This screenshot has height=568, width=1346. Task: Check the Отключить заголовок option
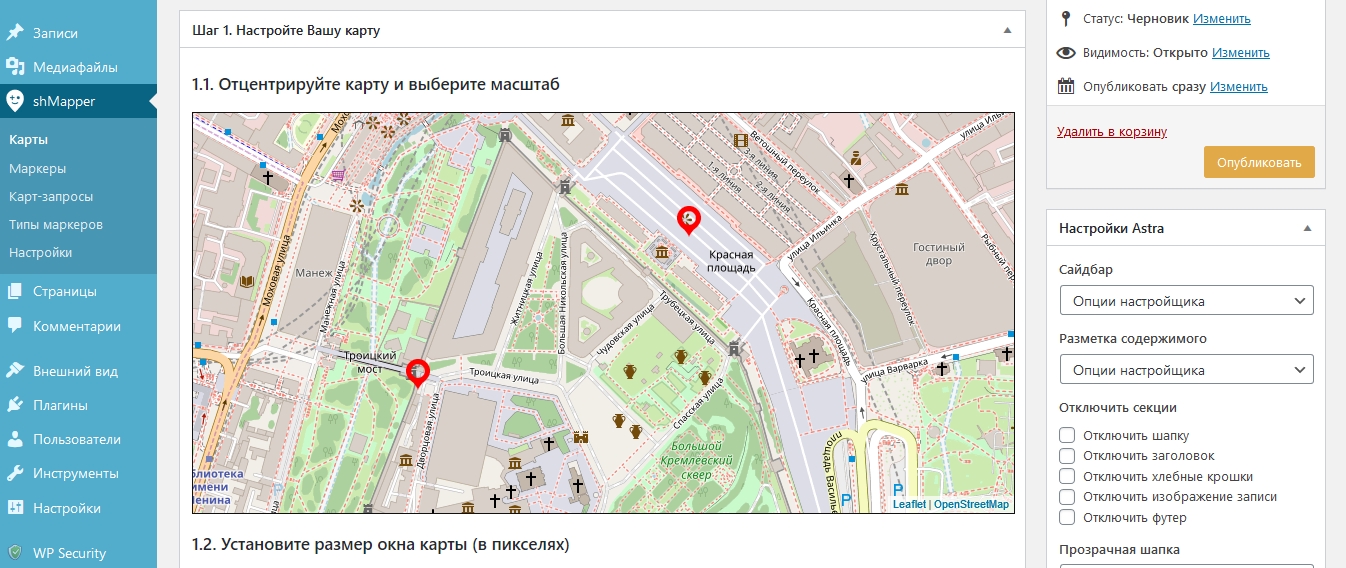coord(1067,456)
